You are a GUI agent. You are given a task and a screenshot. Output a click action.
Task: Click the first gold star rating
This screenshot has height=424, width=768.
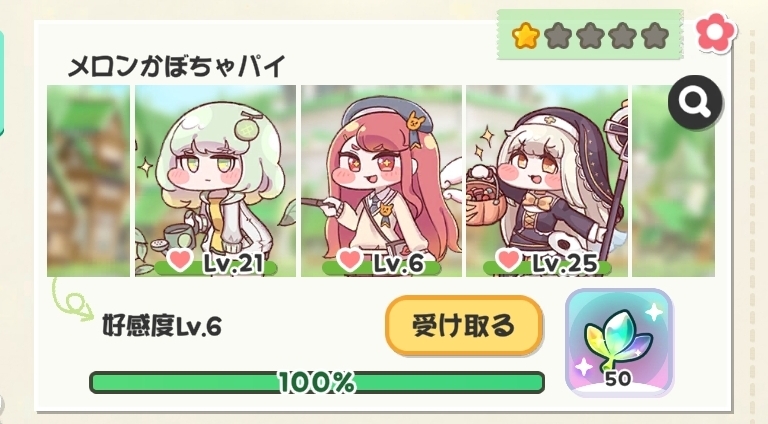526,36
